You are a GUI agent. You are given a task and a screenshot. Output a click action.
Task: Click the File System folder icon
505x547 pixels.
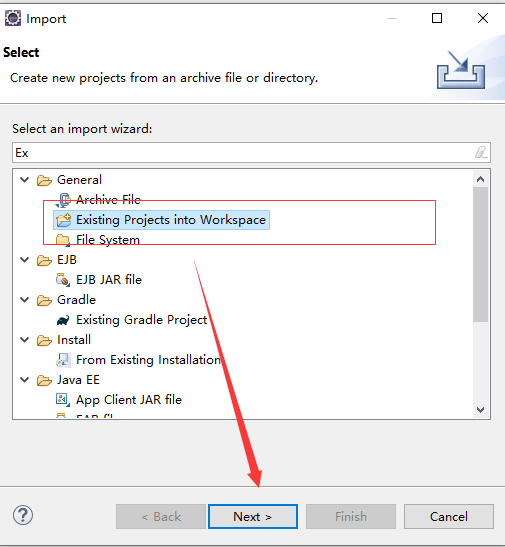tap(63, 240)
